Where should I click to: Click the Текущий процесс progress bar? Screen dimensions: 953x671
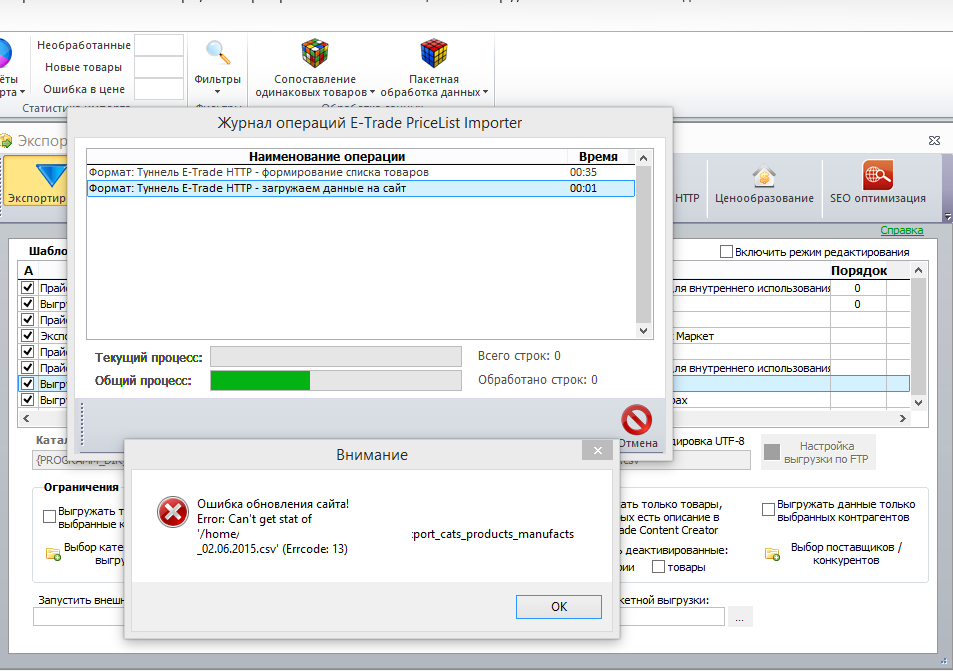[335, 357]
